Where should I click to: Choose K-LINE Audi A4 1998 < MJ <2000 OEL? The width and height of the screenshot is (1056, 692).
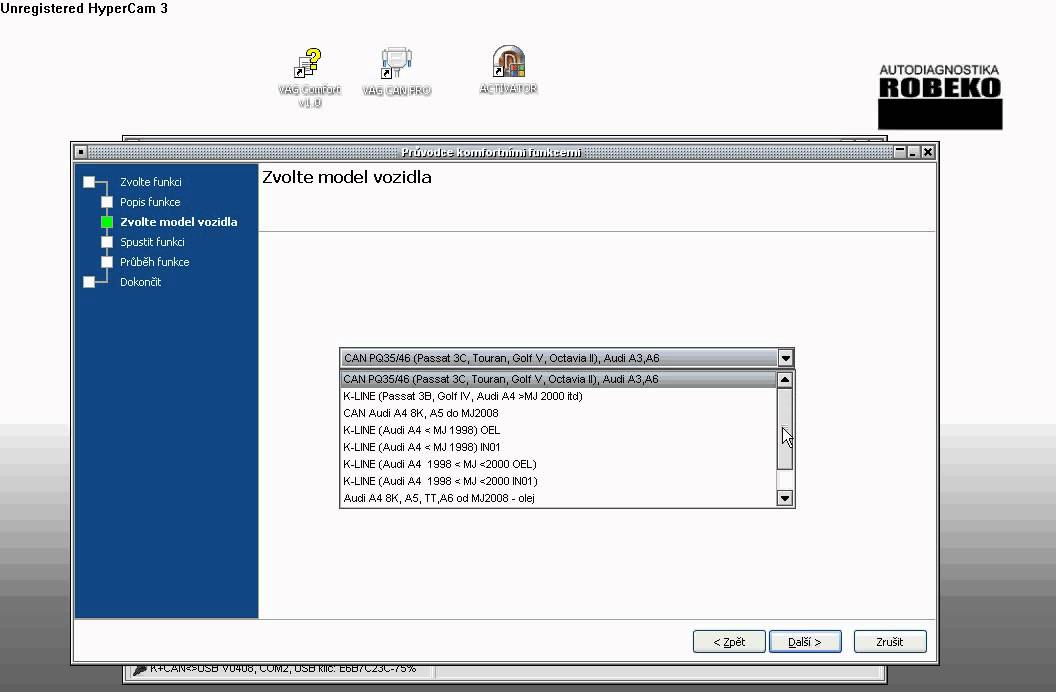coord(558,464)
